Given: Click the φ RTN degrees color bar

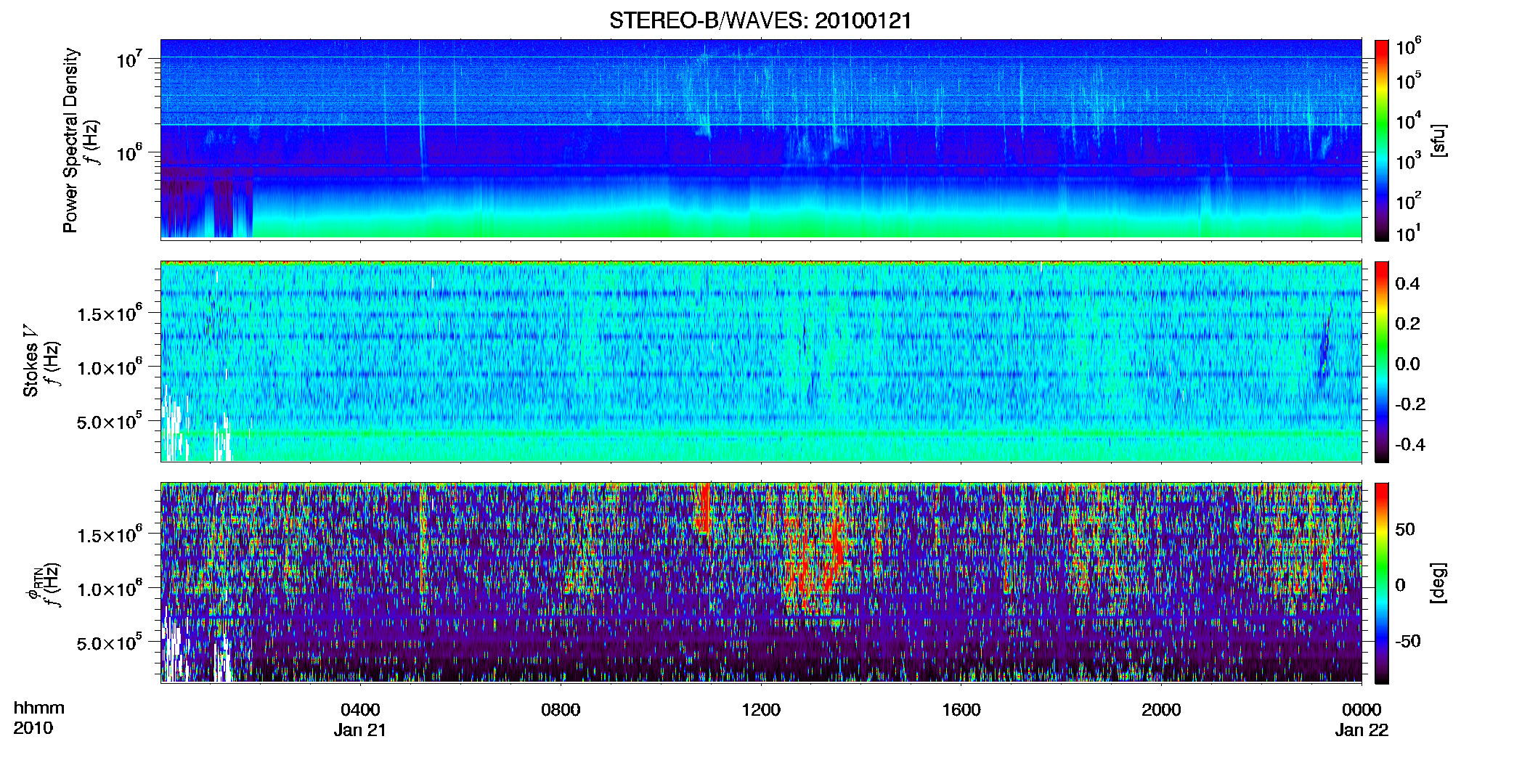Looking at the screenshot, I should [1382, 583].
